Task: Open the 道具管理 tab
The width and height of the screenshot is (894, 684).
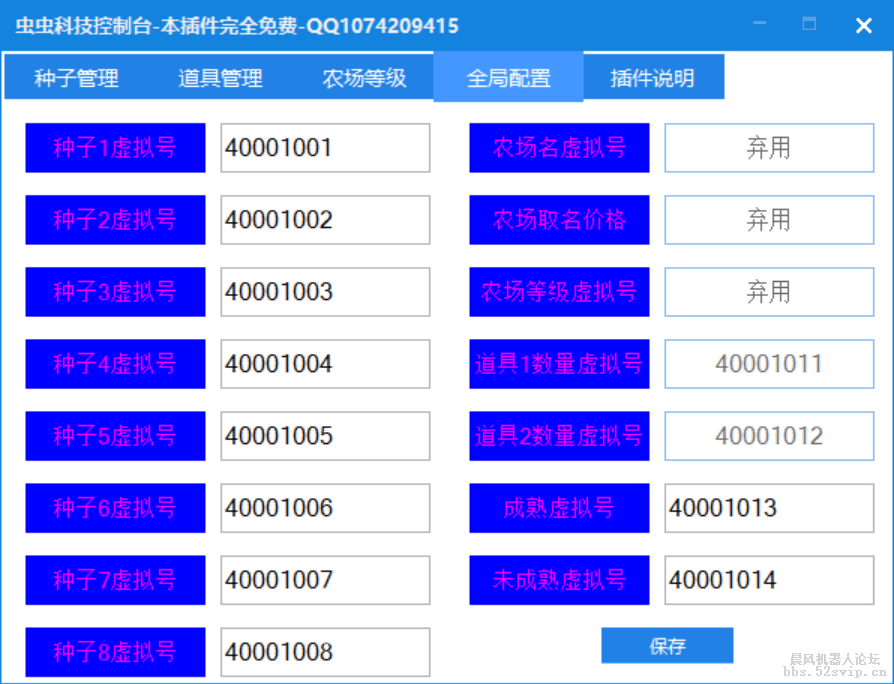Action: pyautogui.click(x=218, y=76)
